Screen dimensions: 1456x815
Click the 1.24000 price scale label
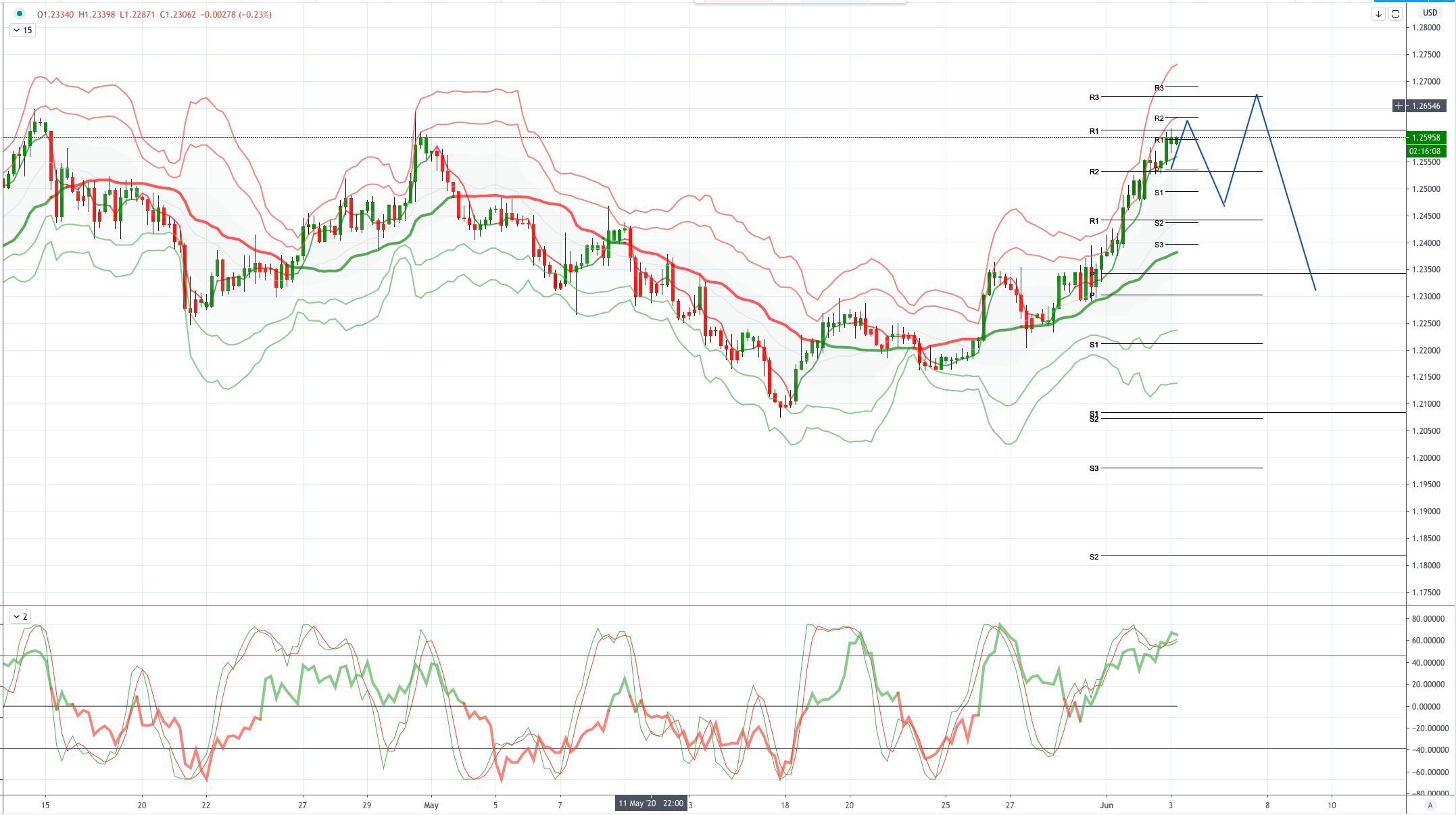tap(1426, 243)
